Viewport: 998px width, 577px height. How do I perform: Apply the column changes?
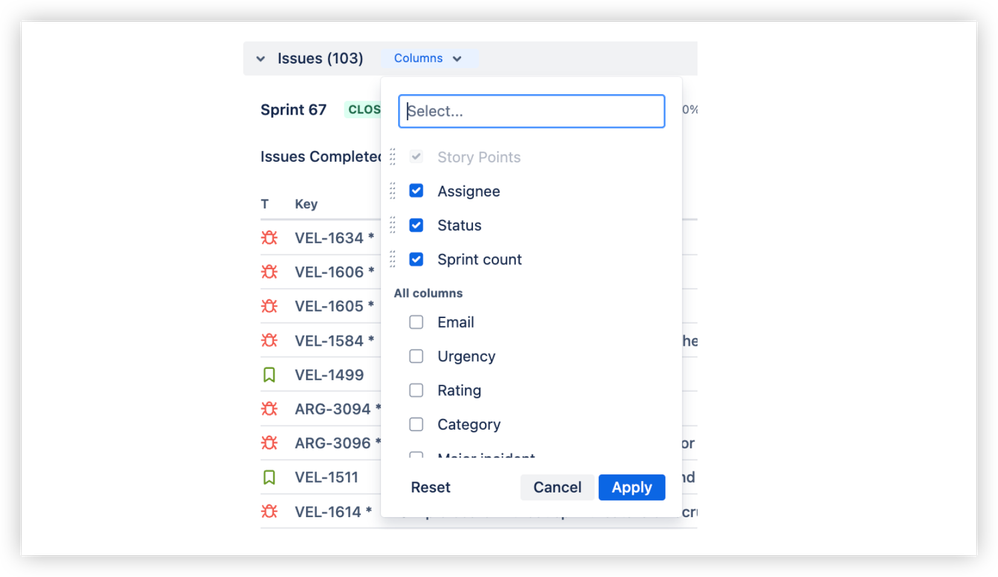pyautogui.click(x=632, y=487)
